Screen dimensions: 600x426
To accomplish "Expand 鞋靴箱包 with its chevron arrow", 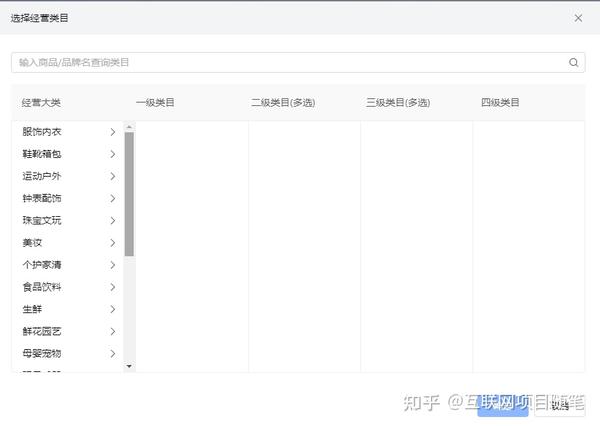I will pos(112,154).
